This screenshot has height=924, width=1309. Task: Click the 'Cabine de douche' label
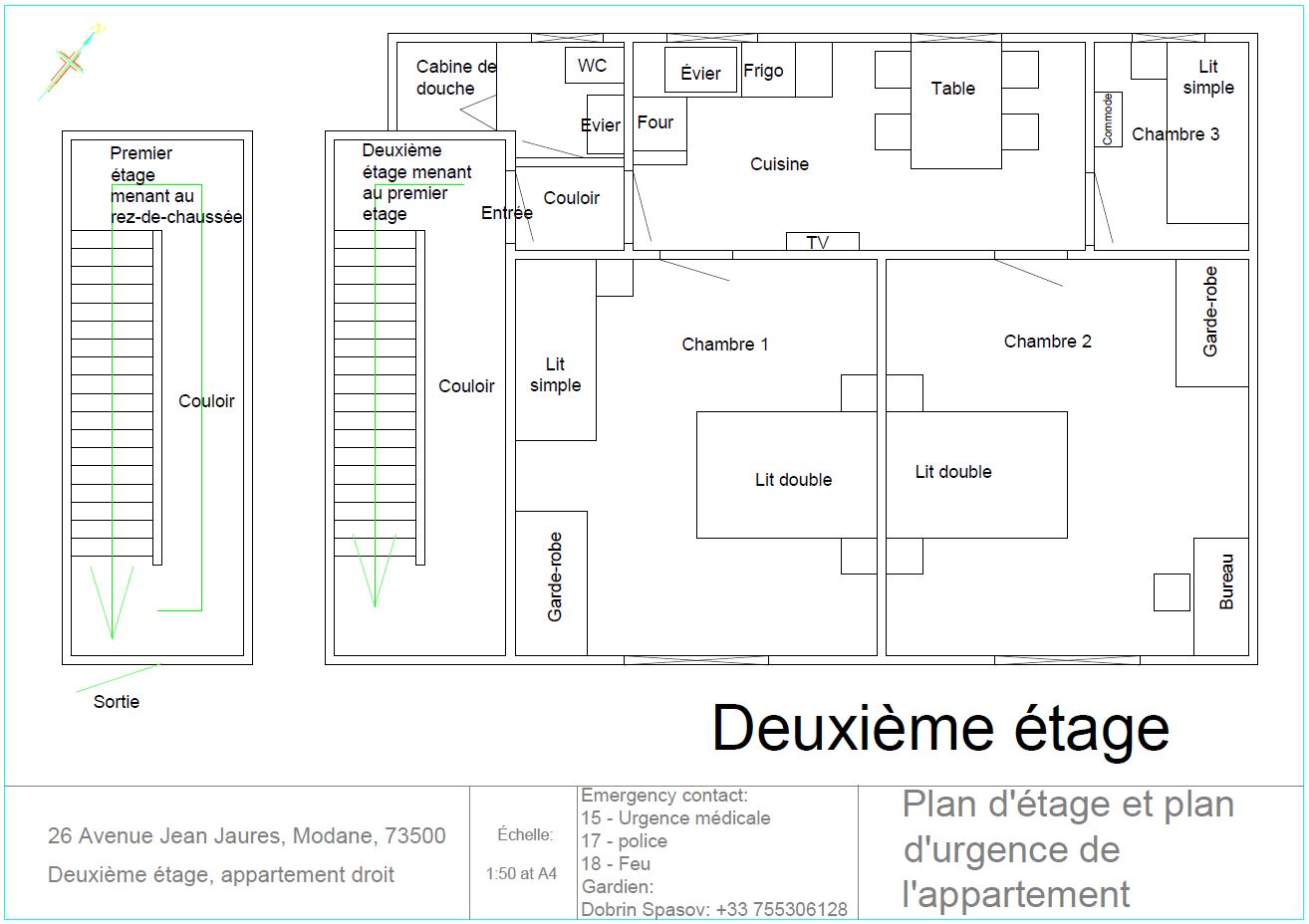coord(455,78)
